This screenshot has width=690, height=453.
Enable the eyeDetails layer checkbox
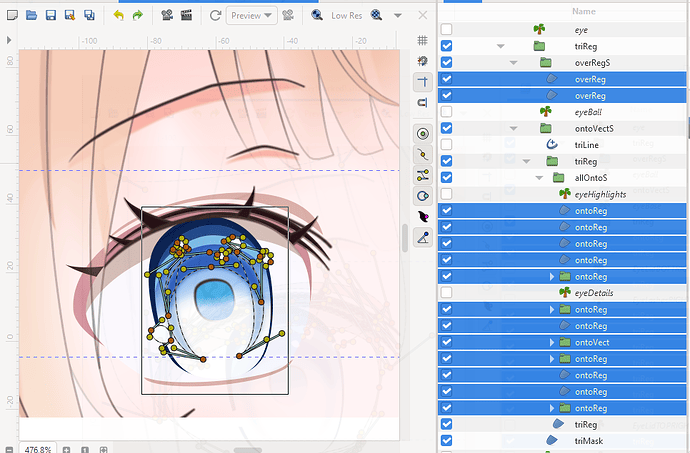click(446, 292)
